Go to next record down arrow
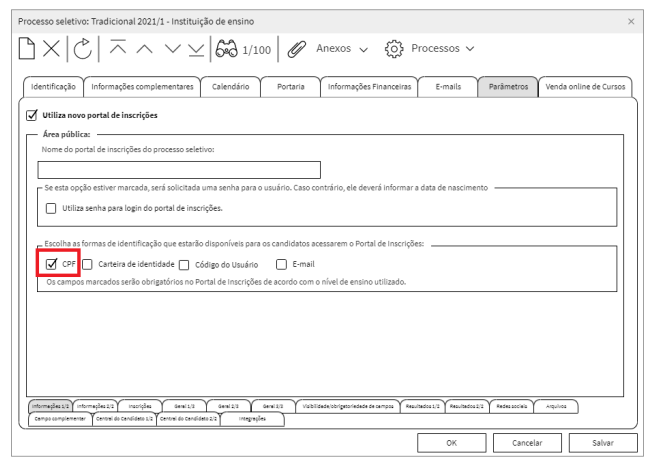The width and height of the screenshot is (654, 464). coord(172,49)
